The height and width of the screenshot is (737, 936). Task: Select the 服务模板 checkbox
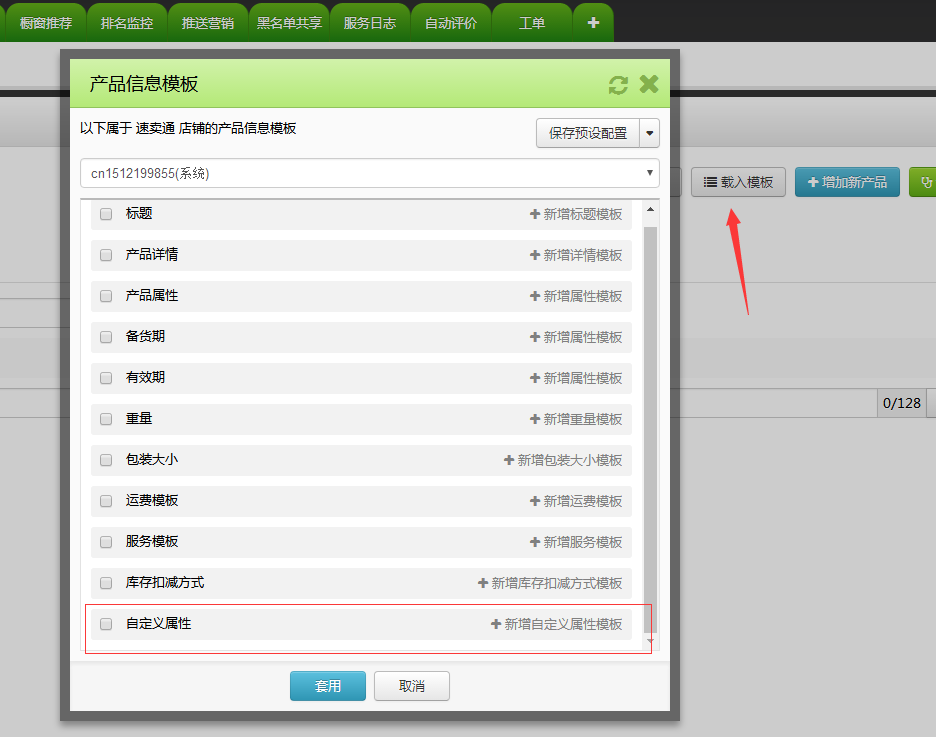tap(106, 542)
